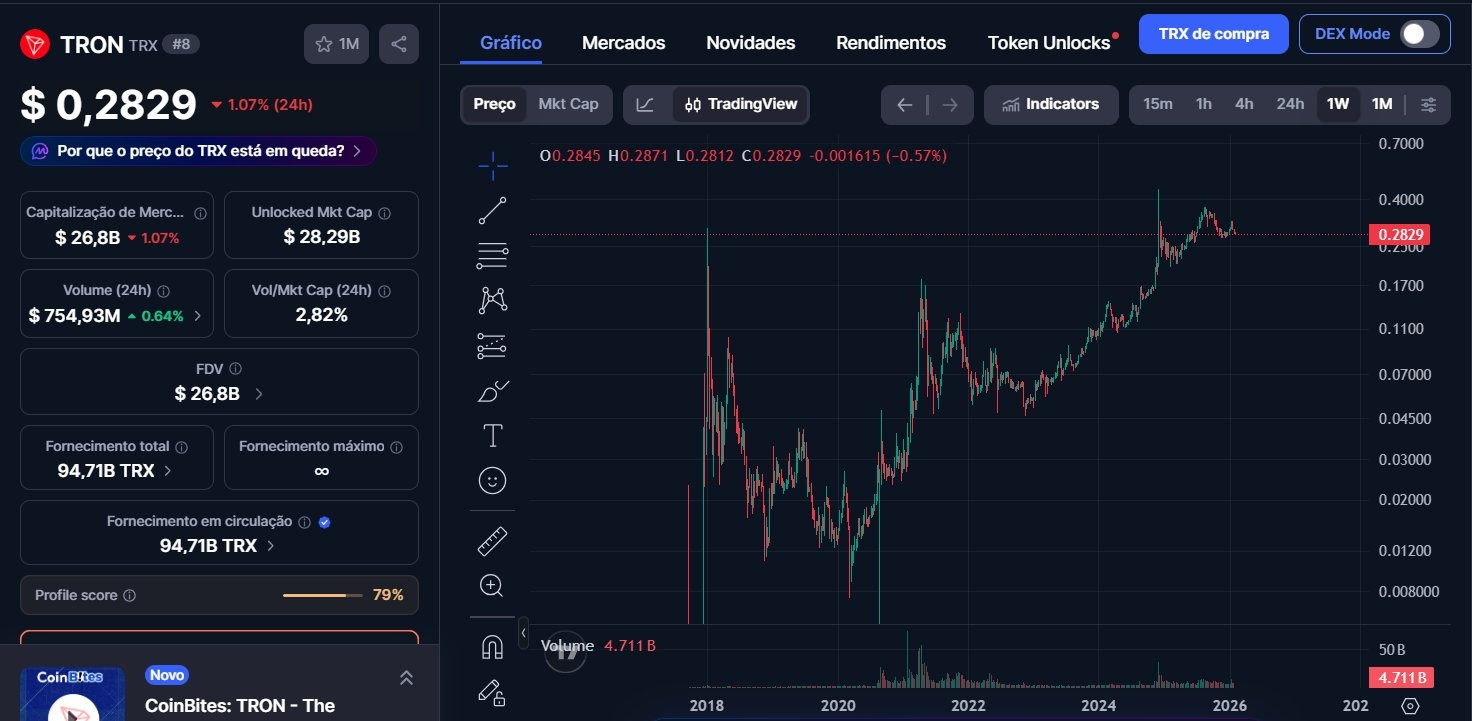Screen dimensions: 1472x721
Task: Click the verified circulating supply badge
Action: [324, 522]
